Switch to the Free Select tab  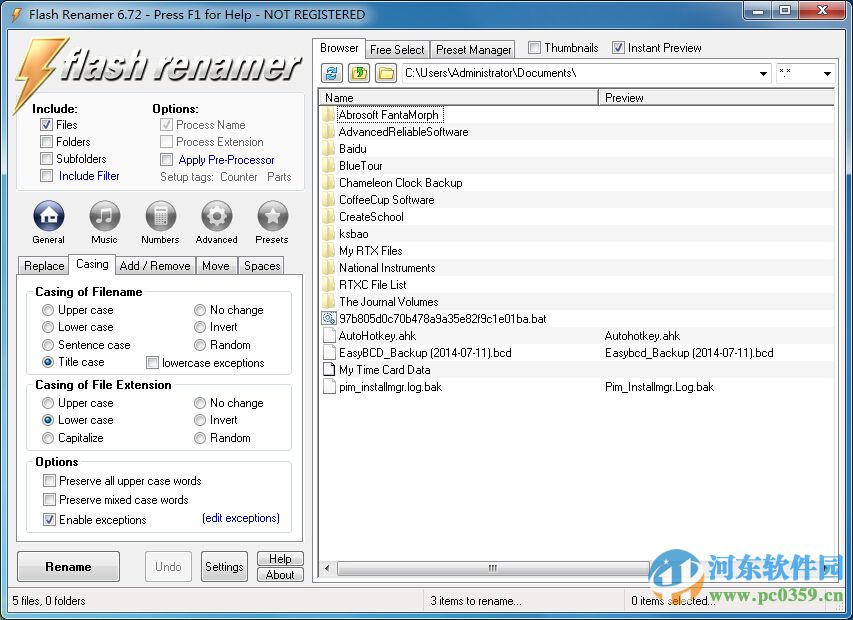[397, 48]
